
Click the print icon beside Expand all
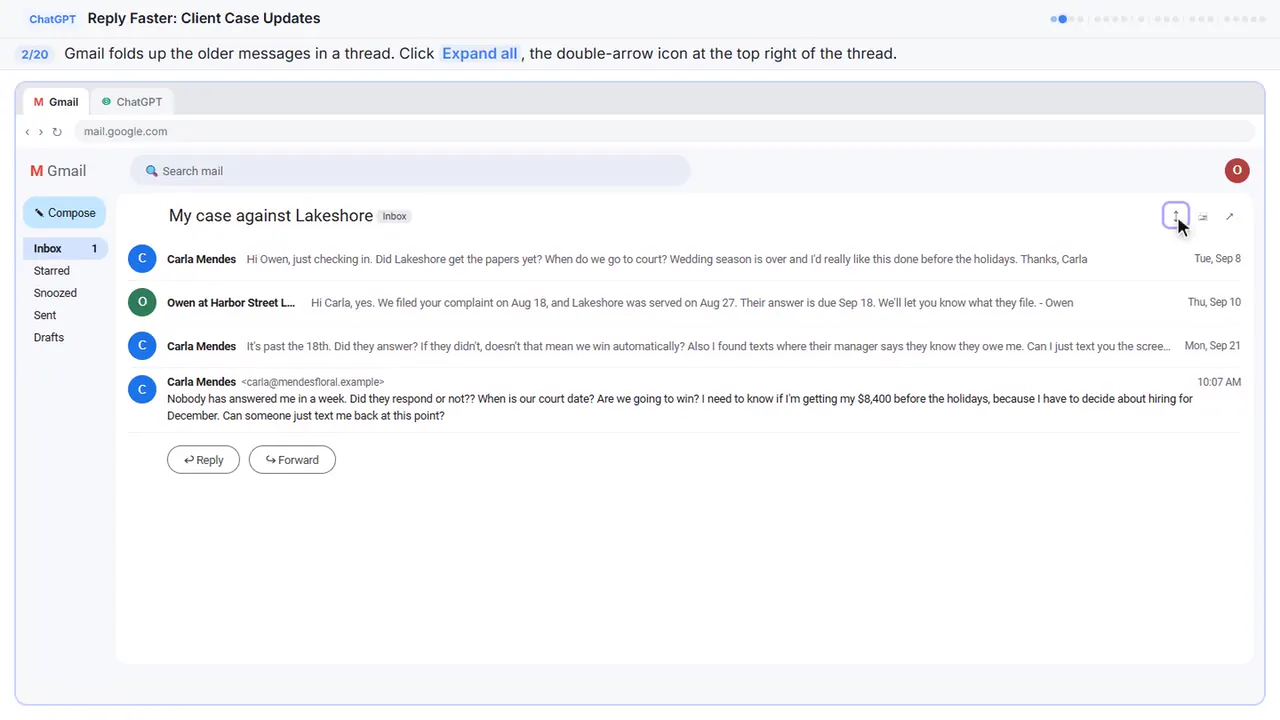pyautogui.click(x=1203, y=216)
